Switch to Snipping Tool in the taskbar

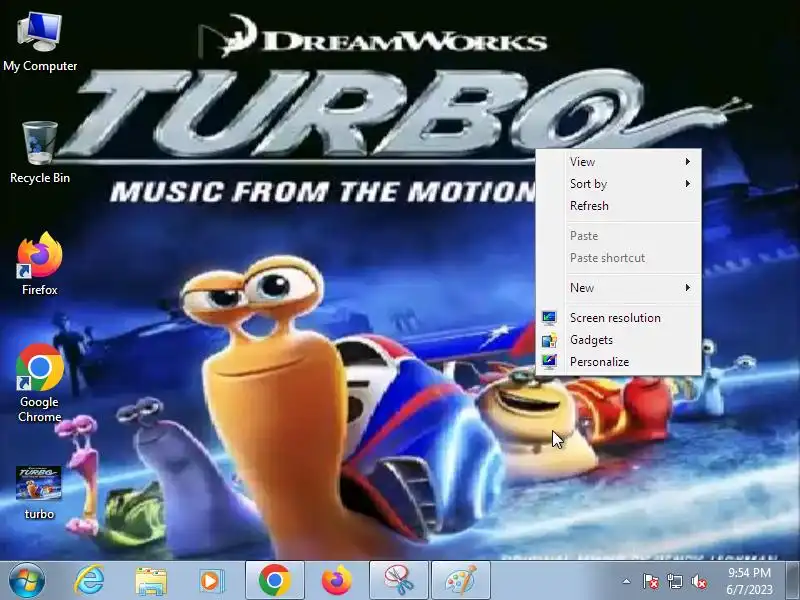point(398,581)
